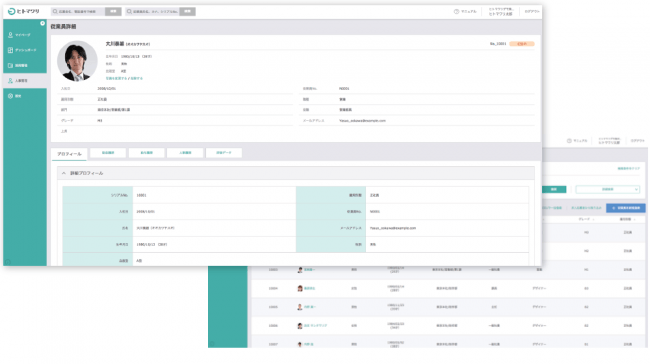Open the dropdown in back window filter bar

(608, 189)
